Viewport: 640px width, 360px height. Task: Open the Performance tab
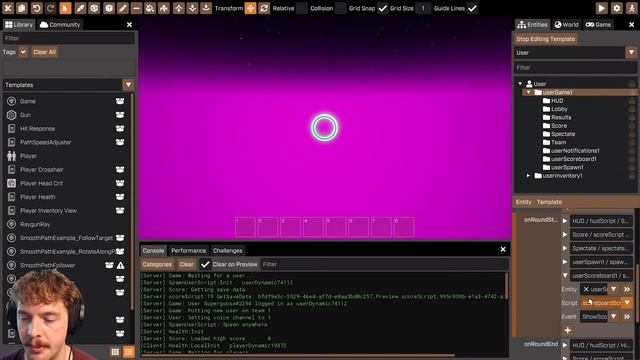189,251
